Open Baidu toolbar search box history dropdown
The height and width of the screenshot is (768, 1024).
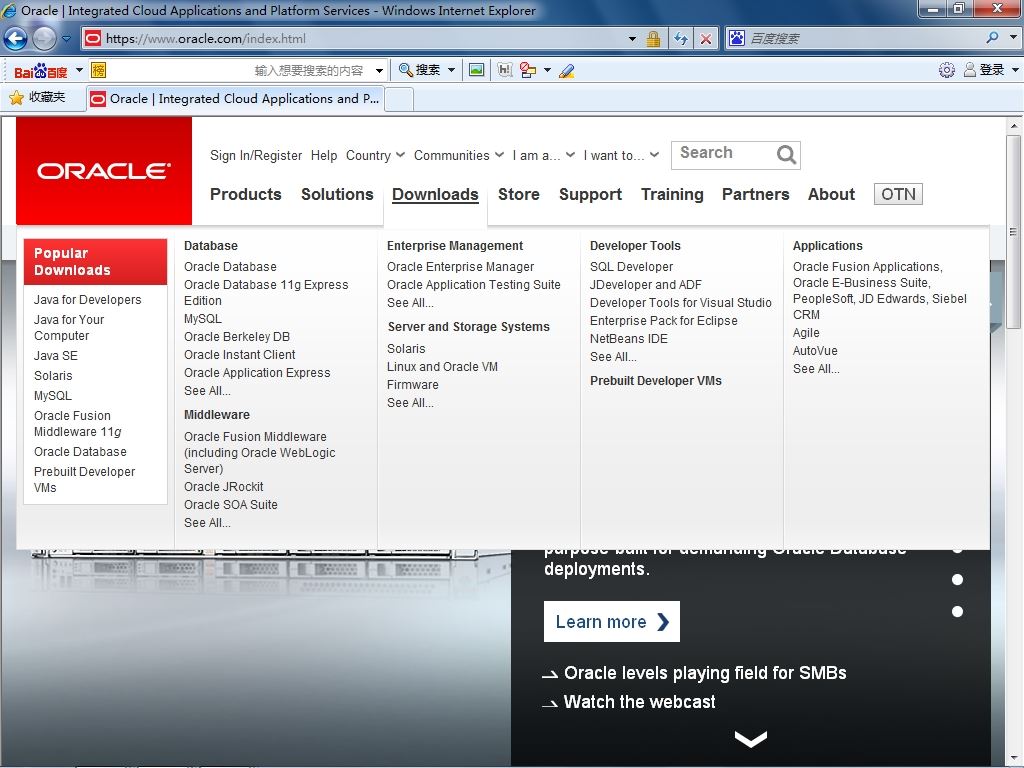pyautogui.click(x=379, y=71)
